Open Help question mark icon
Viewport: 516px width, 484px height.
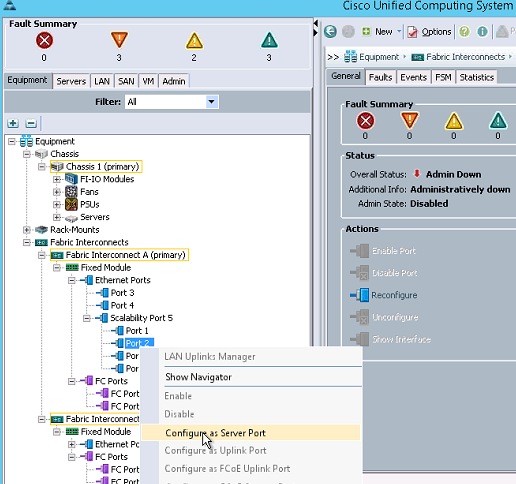pyautogui.click(x=464, y=32)
